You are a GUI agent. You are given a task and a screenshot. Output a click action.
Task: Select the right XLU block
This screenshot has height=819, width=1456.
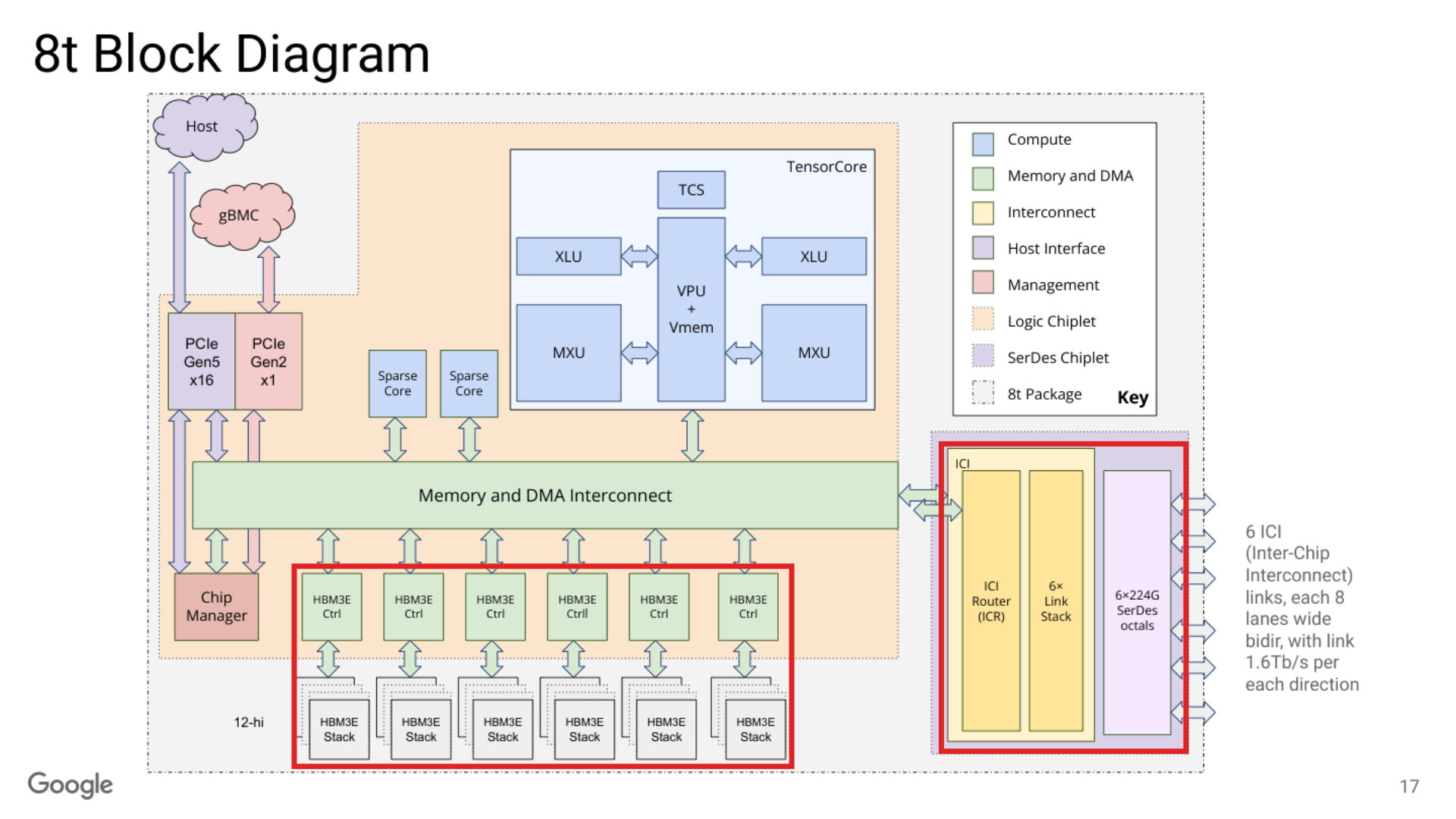814,256
